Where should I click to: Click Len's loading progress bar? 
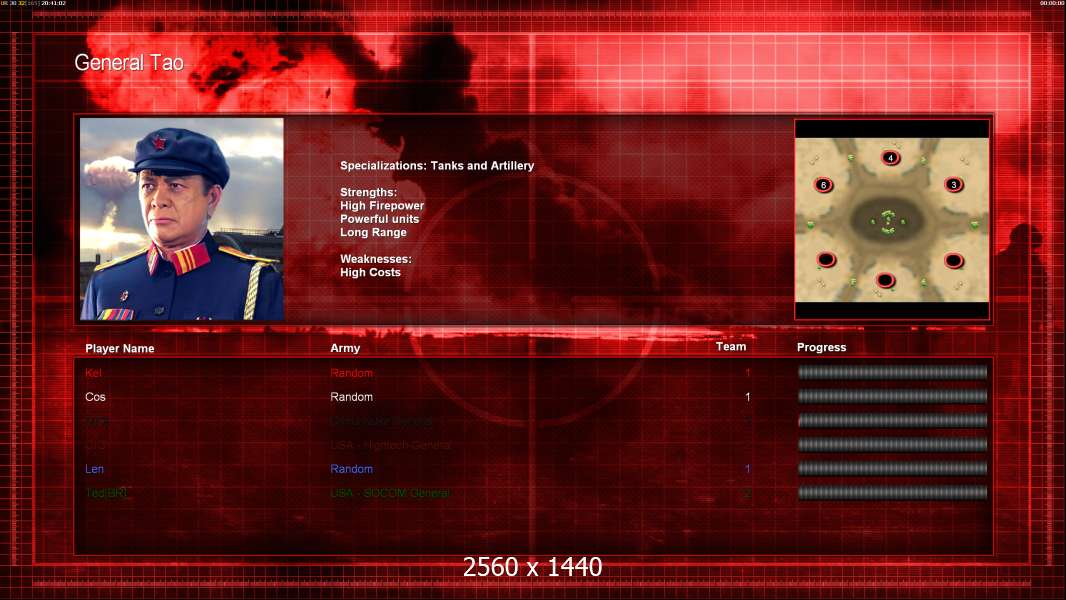[893, 468]
